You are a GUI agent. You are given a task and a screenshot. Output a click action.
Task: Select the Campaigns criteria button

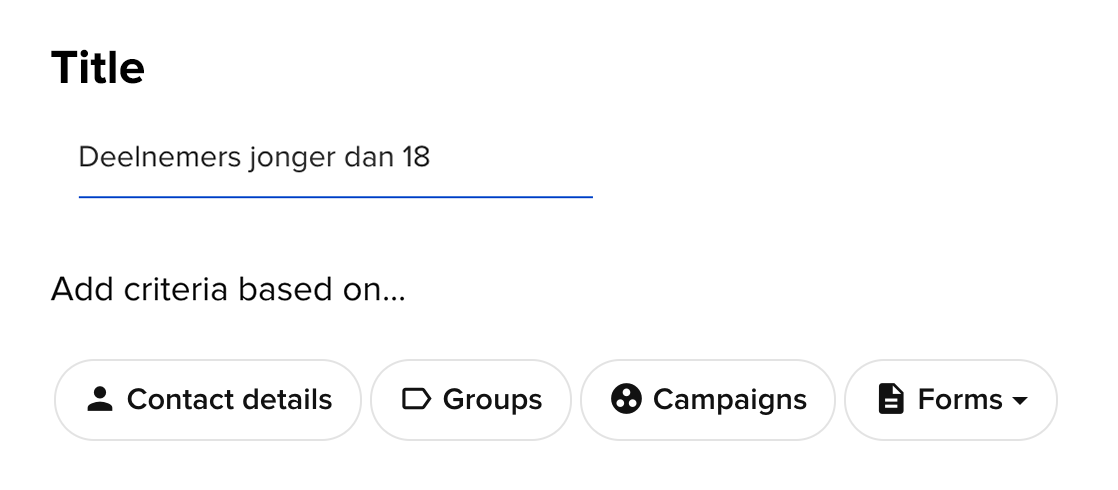(708, 400)
